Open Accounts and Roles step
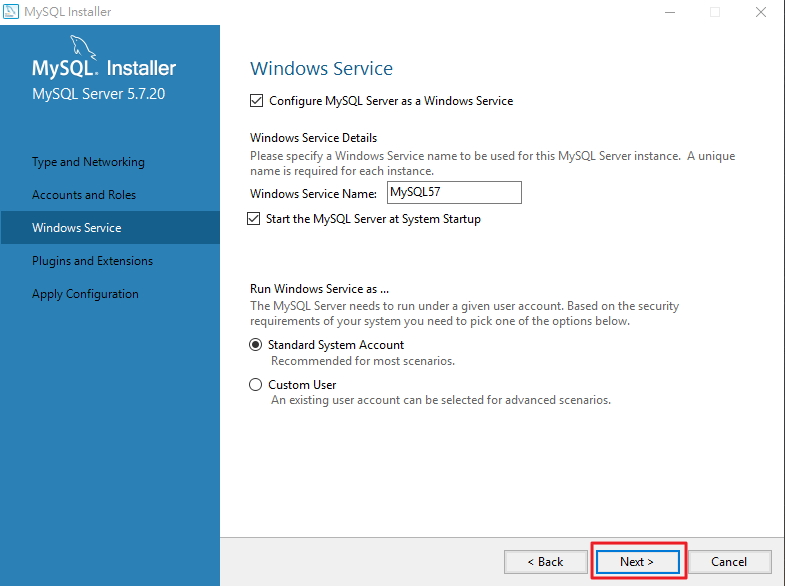Image resolution: width=785 pixels, height=586 pixels. tap(84, 195)
